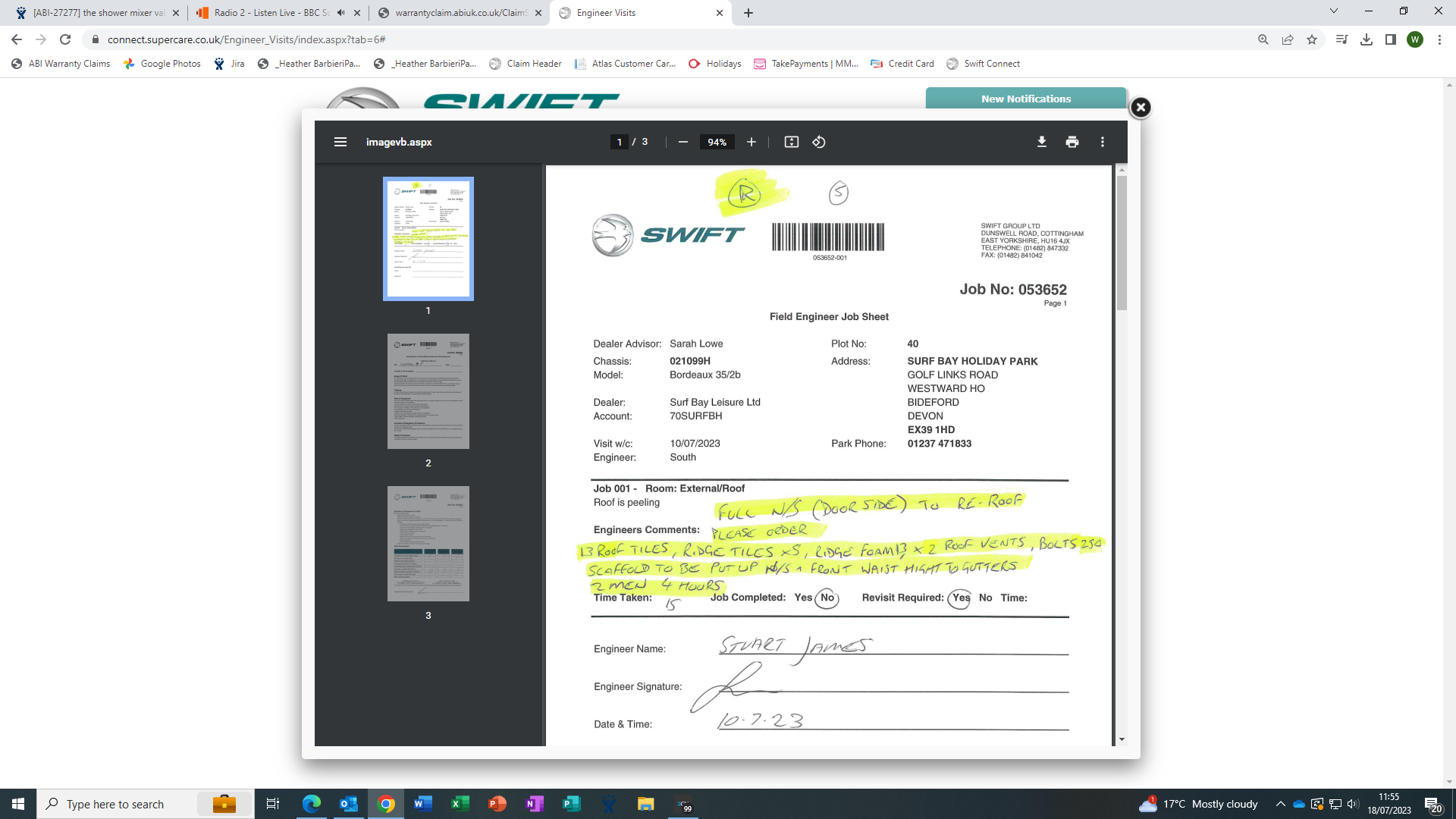Rotate the document counterclockwise
Viewport: 1456px width, 819px height.
coord(818,142)
